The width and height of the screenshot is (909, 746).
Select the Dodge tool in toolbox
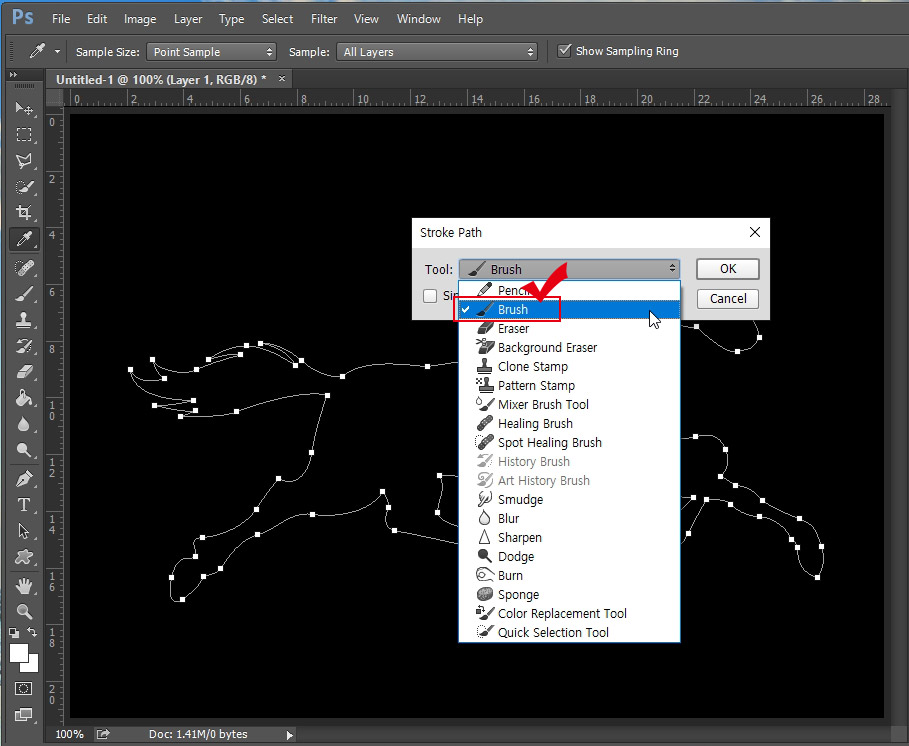[24, 450]
